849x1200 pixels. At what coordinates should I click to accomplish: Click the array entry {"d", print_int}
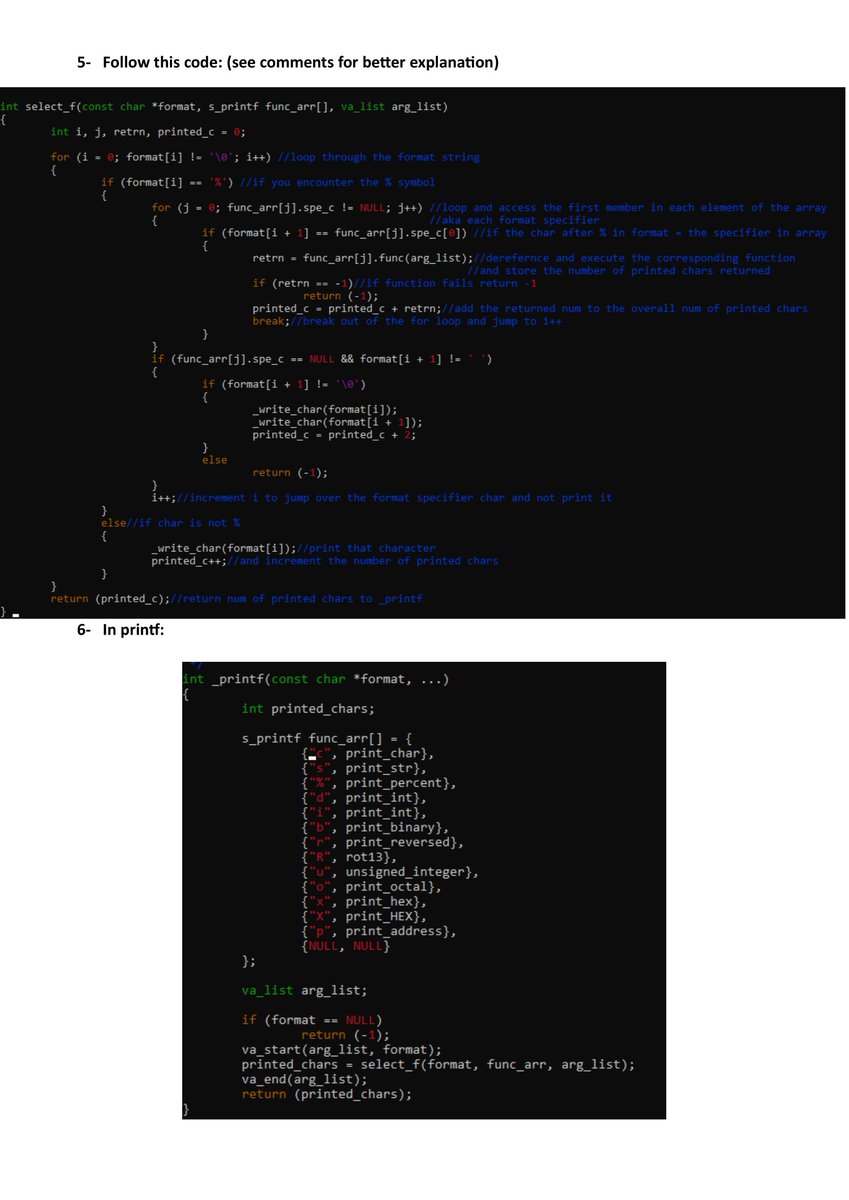pos(364,799)
